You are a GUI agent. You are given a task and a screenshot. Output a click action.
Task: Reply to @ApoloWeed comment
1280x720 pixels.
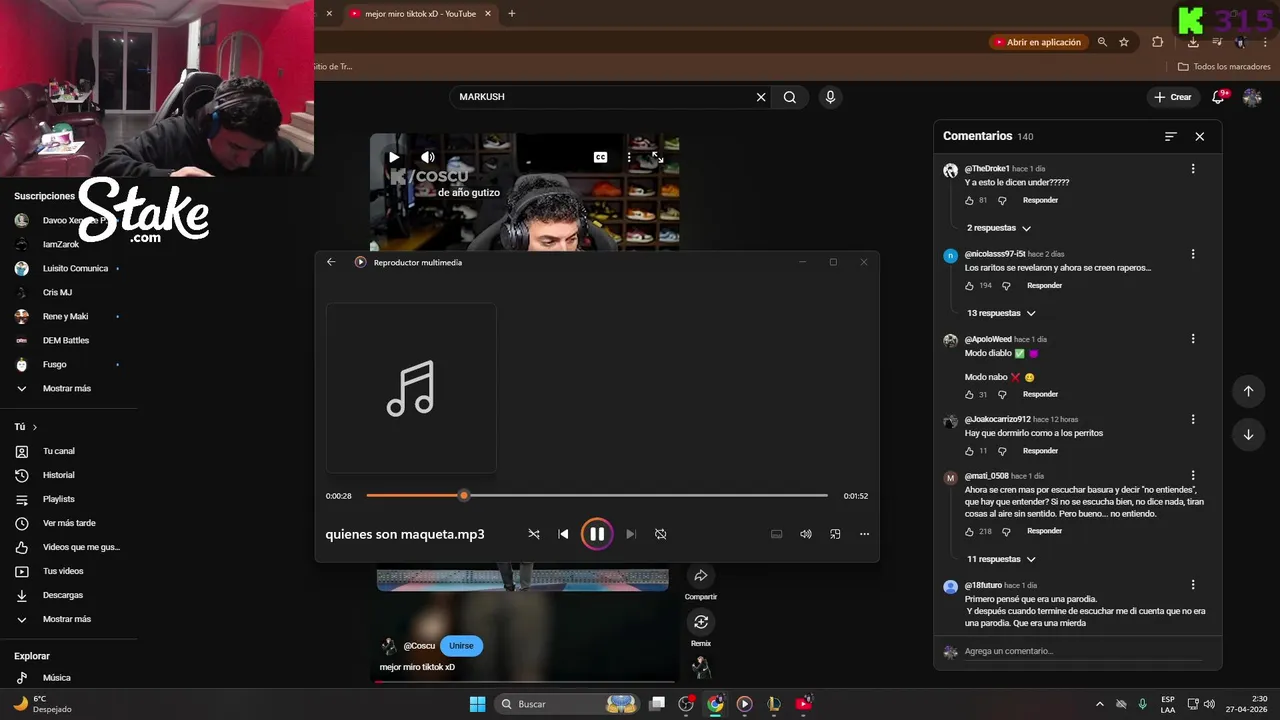click(1040, 394)
